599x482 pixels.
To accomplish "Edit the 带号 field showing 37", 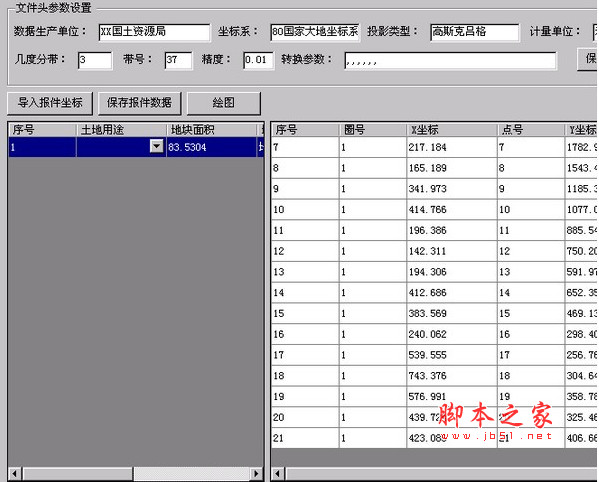I will tap(178, 60).
